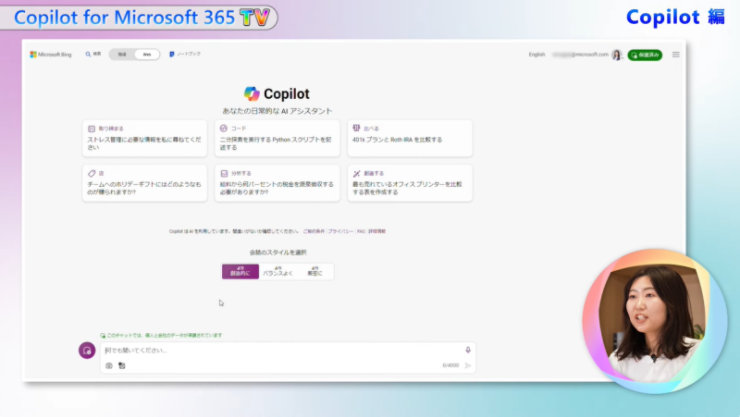Click the icon on stress management card
The height and width of the screenshot is (417, 740).
[x=92, y=128]
